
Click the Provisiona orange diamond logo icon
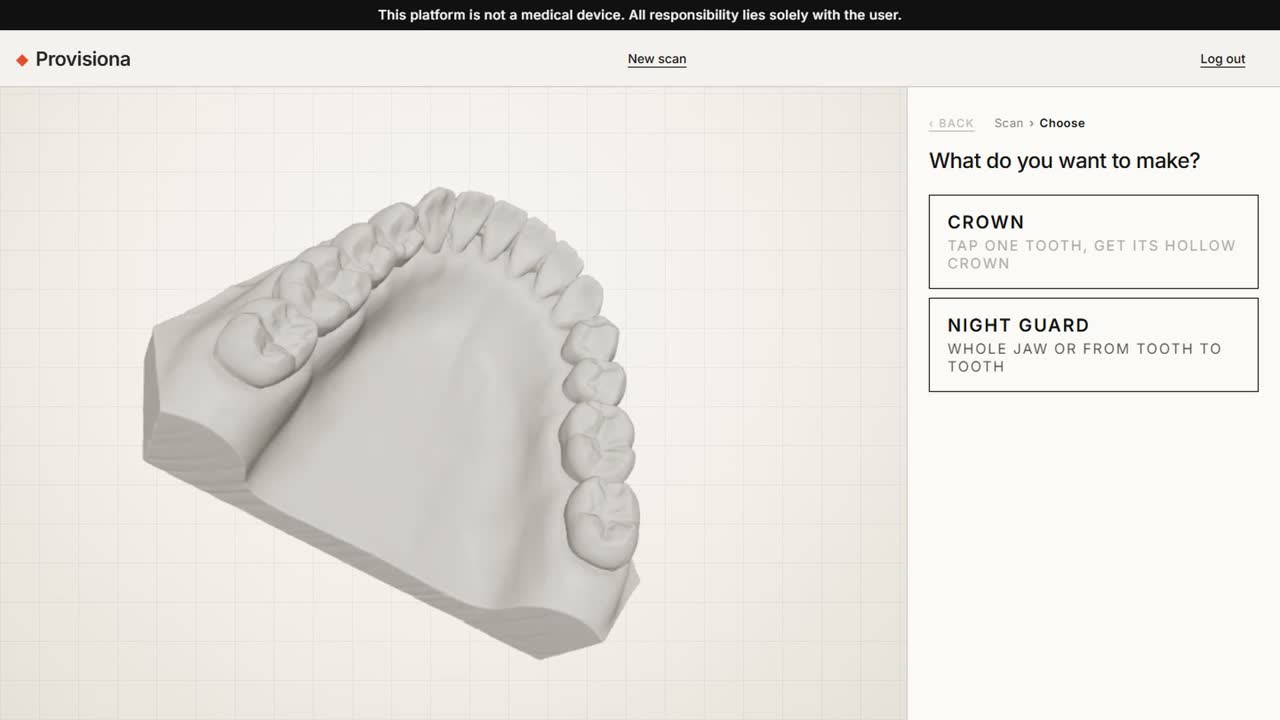click(22, 60)
